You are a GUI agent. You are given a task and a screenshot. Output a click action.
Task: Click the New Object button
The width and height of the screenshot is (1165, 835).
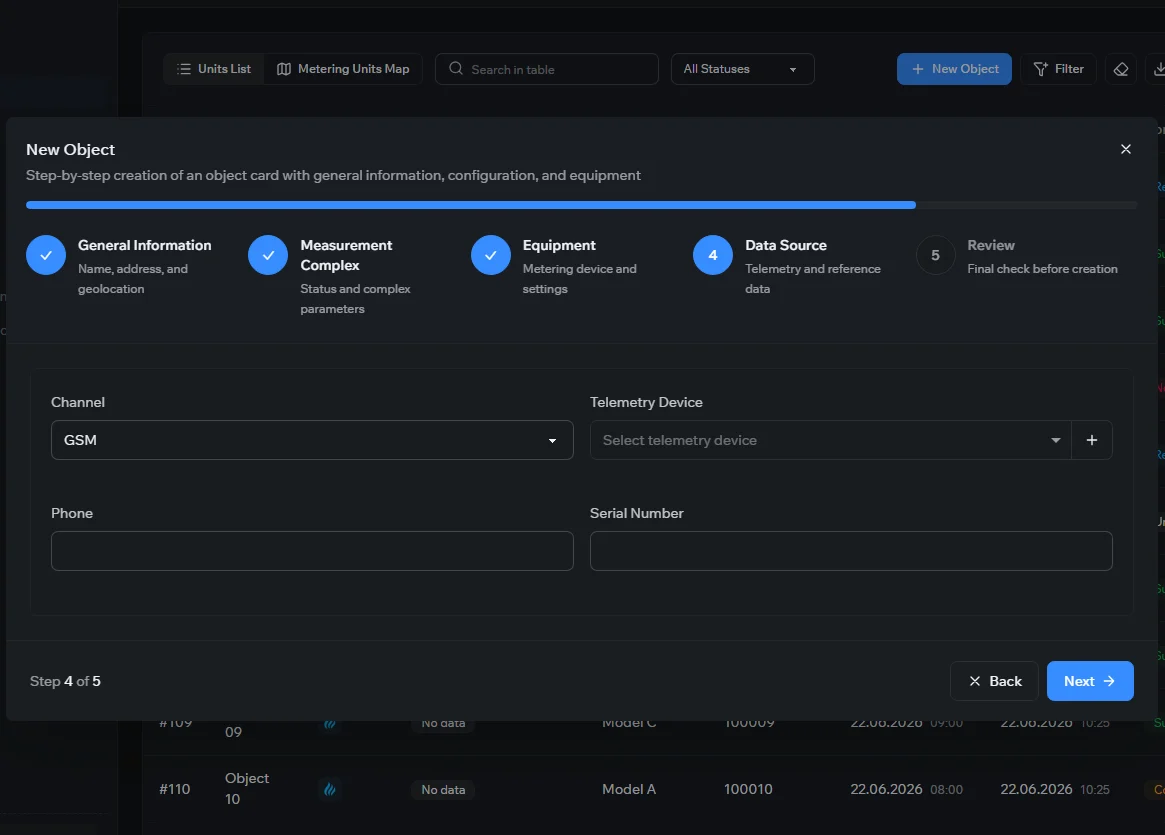click(x=954, y=69)
